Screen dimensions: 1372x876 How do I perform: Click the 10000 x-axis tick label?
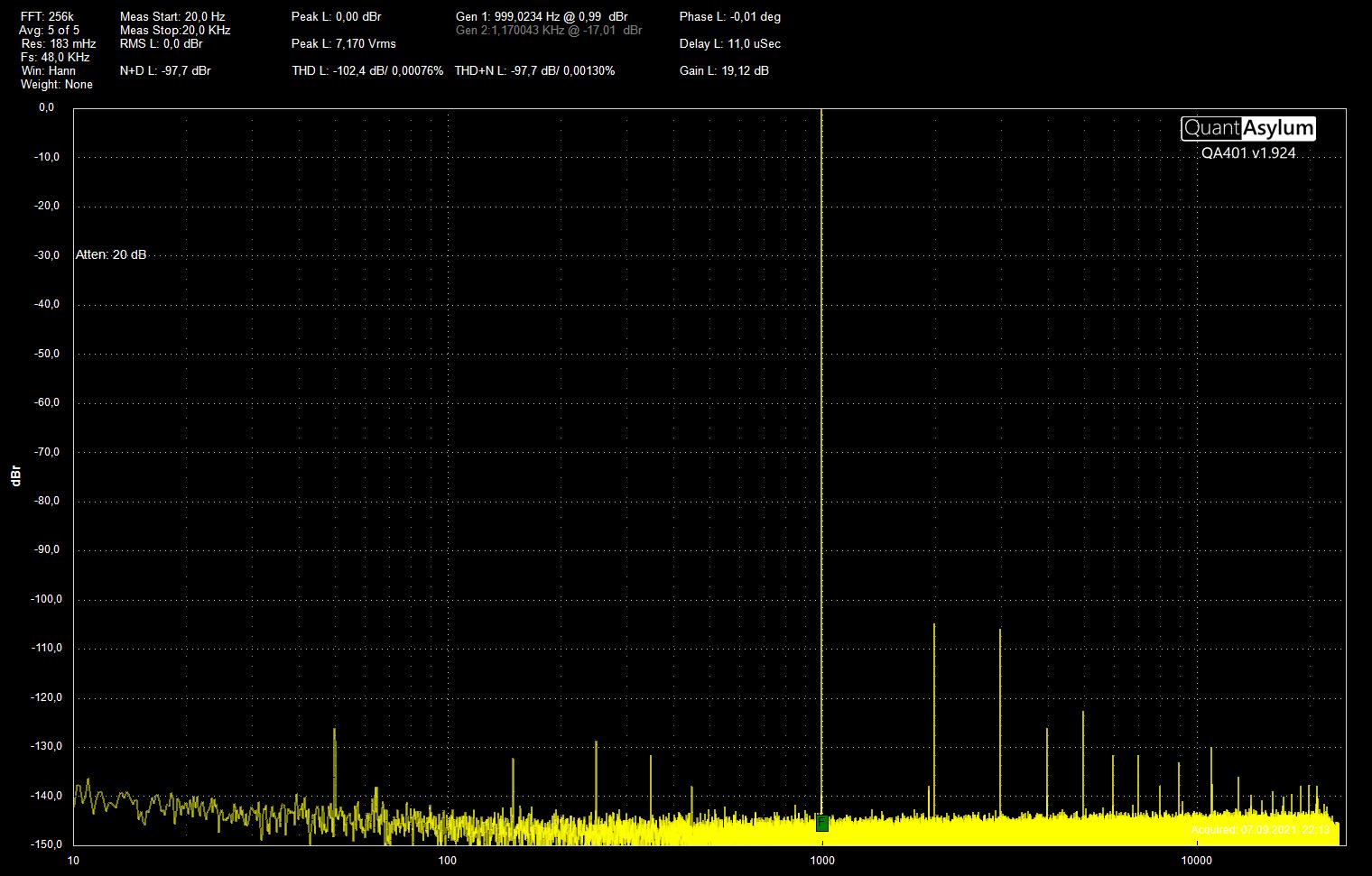(1196, 859)
